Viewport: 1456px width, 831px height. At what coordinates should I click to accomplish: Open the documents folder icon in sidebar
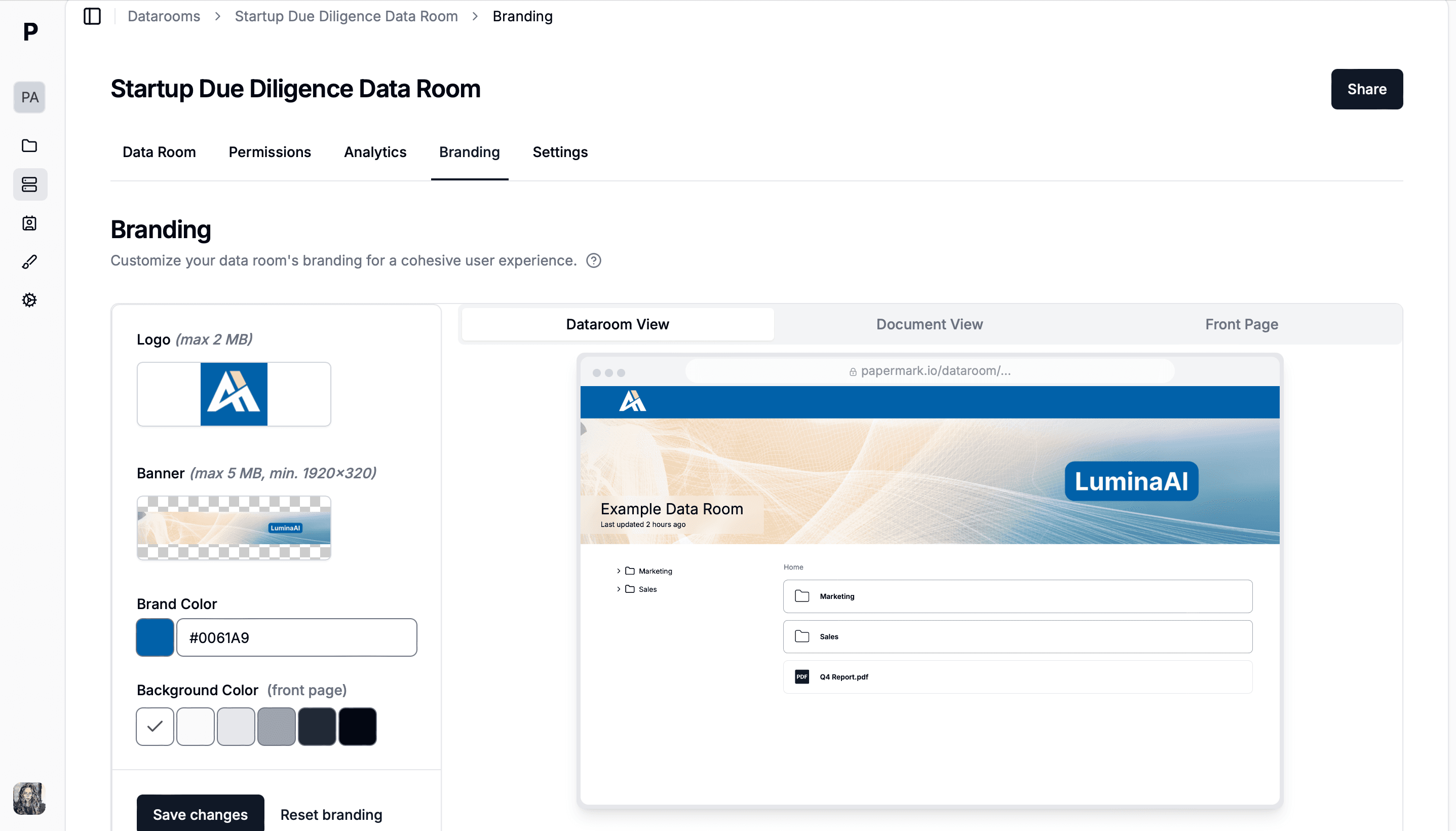(x=29, y=146)
